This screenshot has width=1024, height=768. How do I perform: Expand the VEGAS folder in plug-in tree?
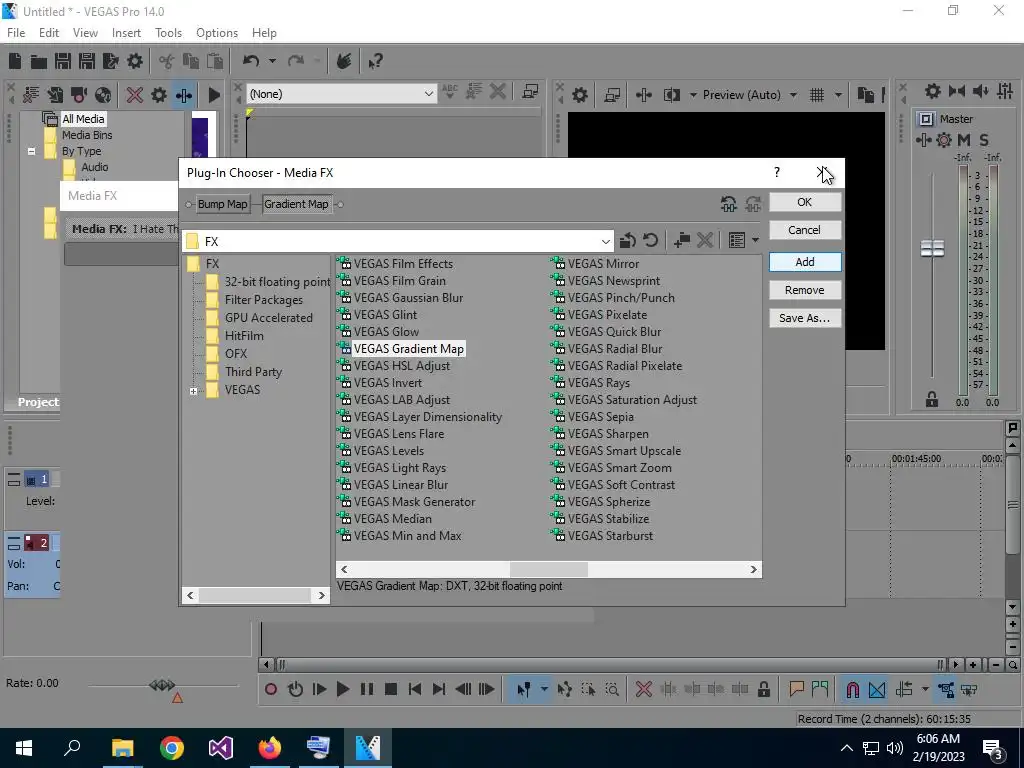(193, 391)
